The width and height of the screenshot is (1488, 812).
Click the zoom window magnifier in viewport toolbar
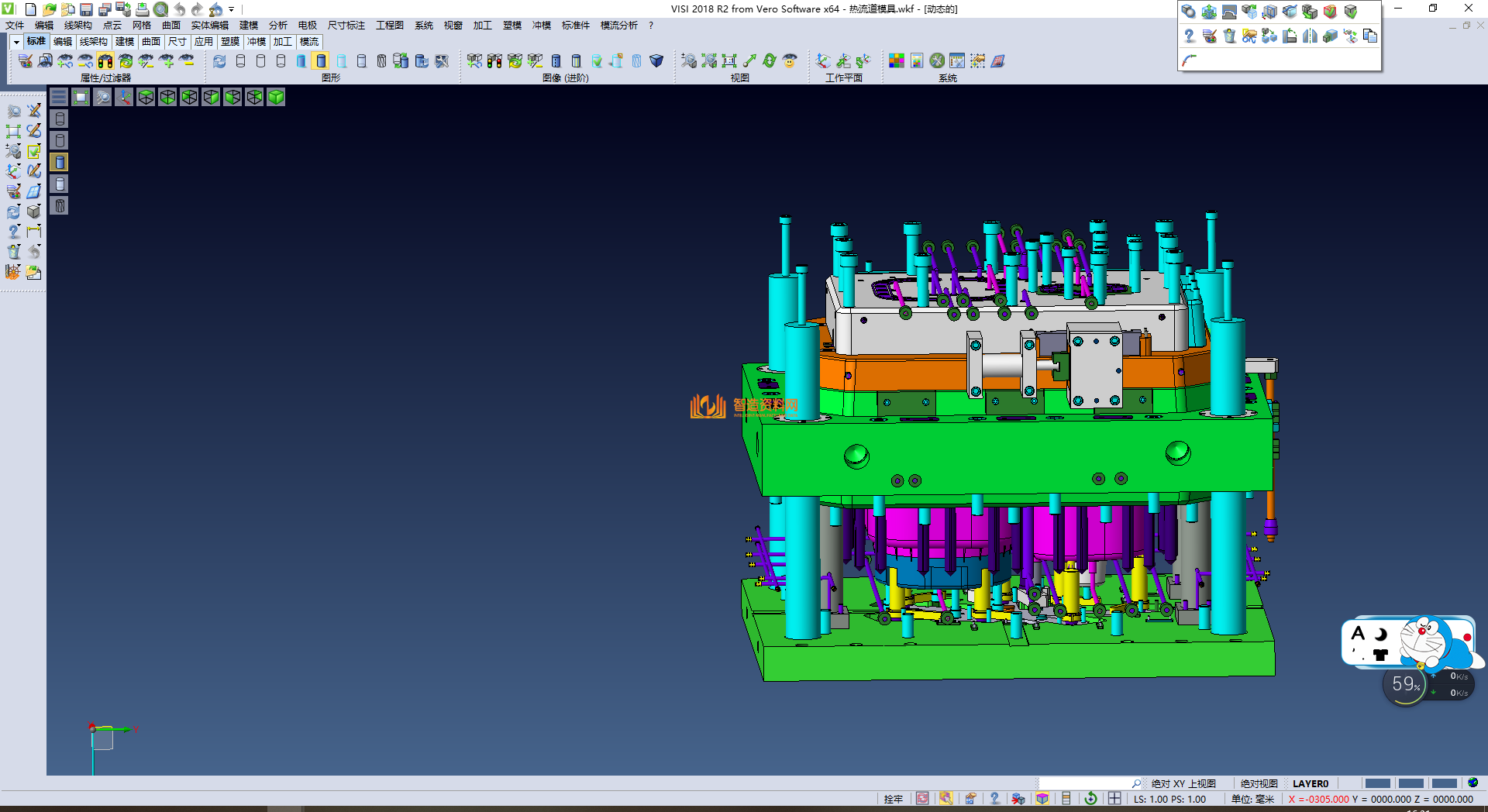click(x=102, y=97)
